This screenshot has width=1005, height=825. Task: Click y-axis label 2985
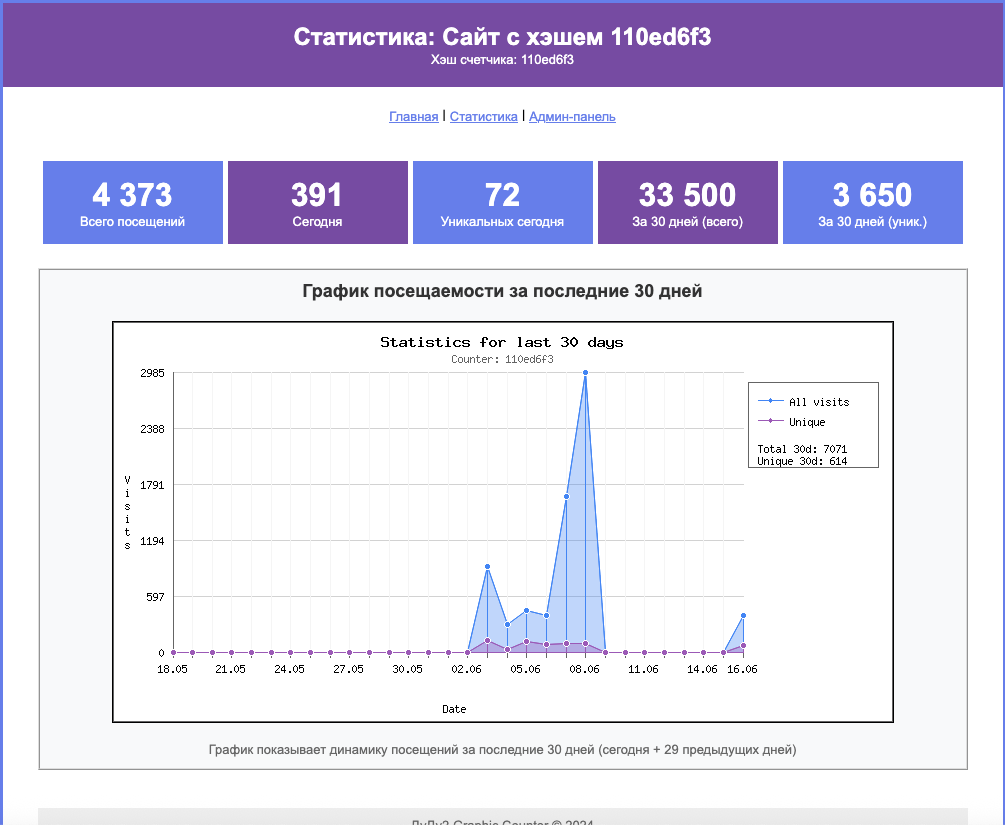tap(153, 373)
